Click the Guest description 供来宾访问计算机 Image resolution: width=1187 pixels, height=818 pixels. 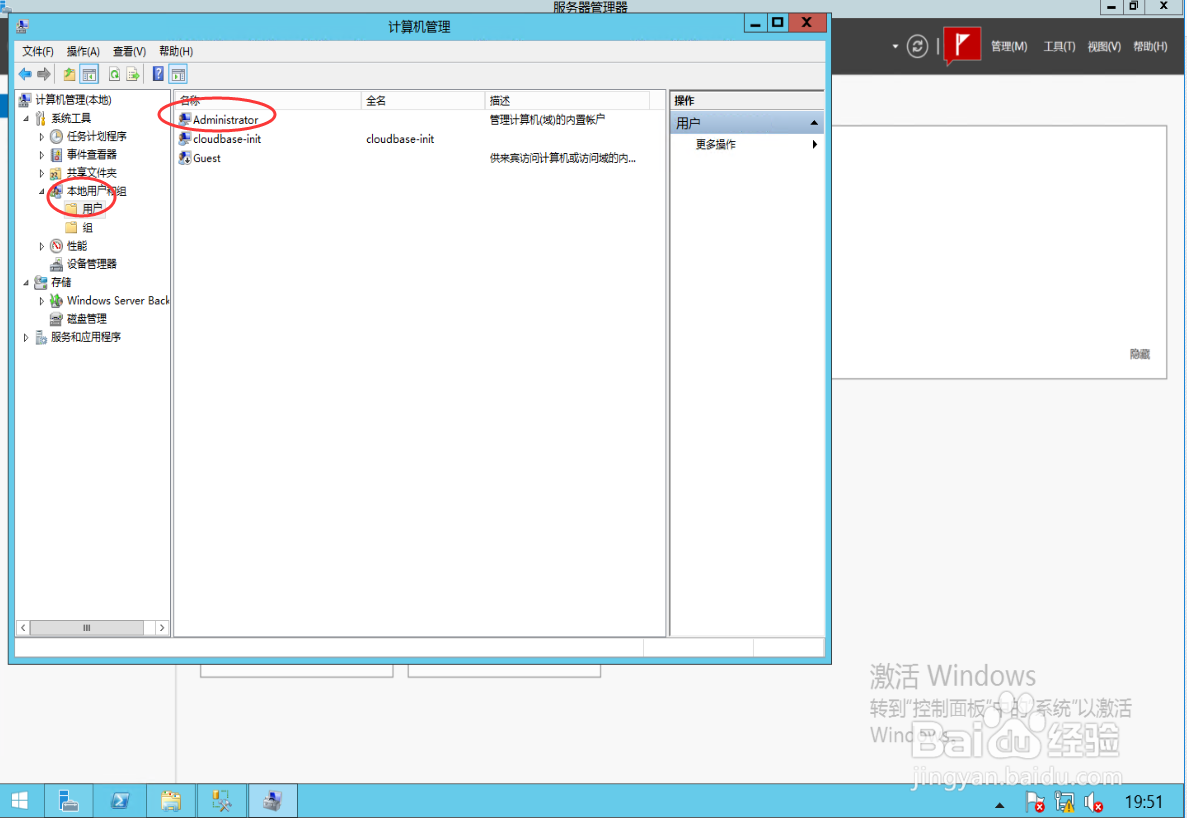tap(562, 158)
